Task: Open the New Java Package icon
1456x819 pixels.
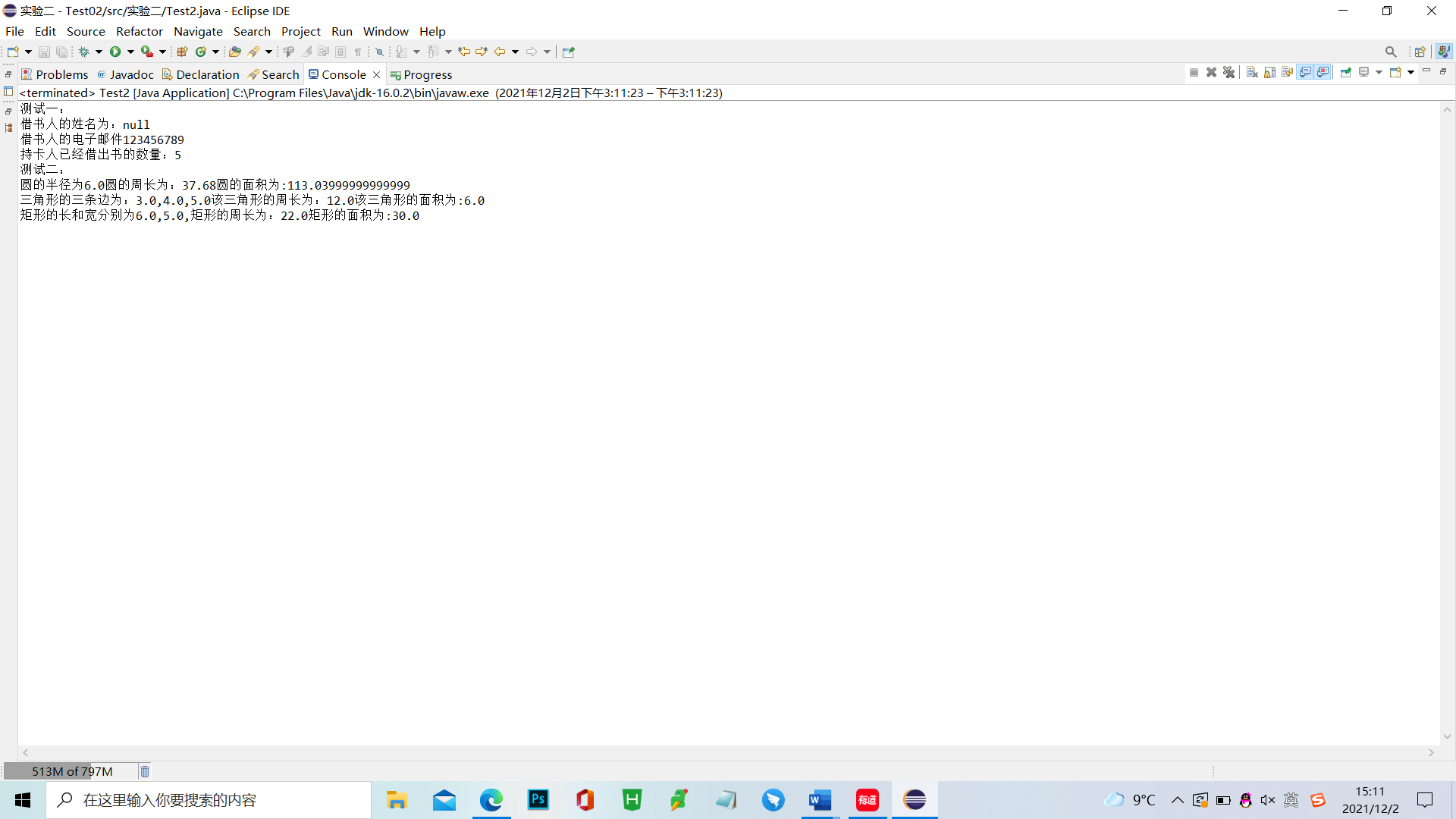Action: 182,52
